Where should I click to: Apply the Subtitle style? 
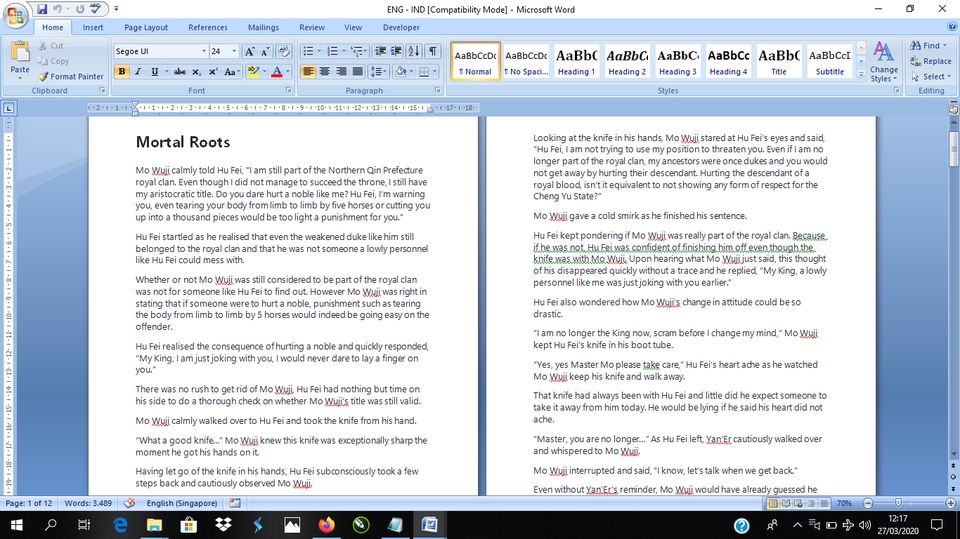tap(830, 61)
